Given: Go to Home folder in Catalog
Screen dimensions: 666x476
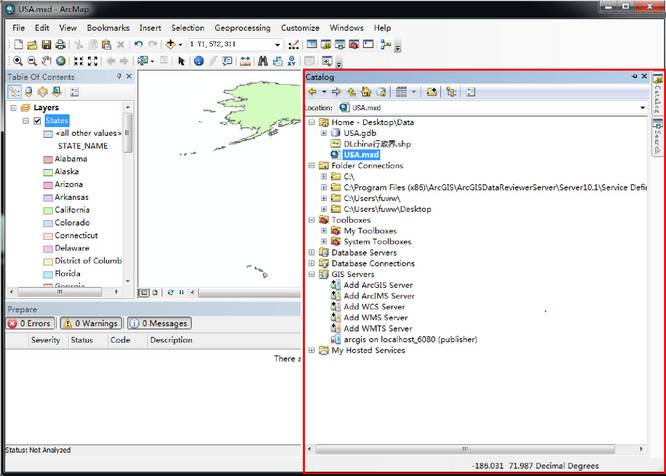Looking at the screenshot, I should click(366, 92).
